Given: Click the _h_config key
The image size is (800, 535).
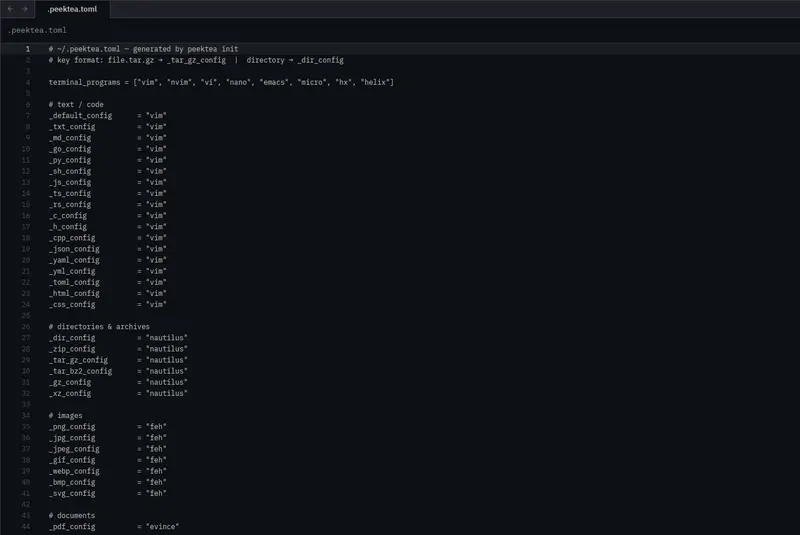Looking at the screenshot, I should tap(68, 227).
